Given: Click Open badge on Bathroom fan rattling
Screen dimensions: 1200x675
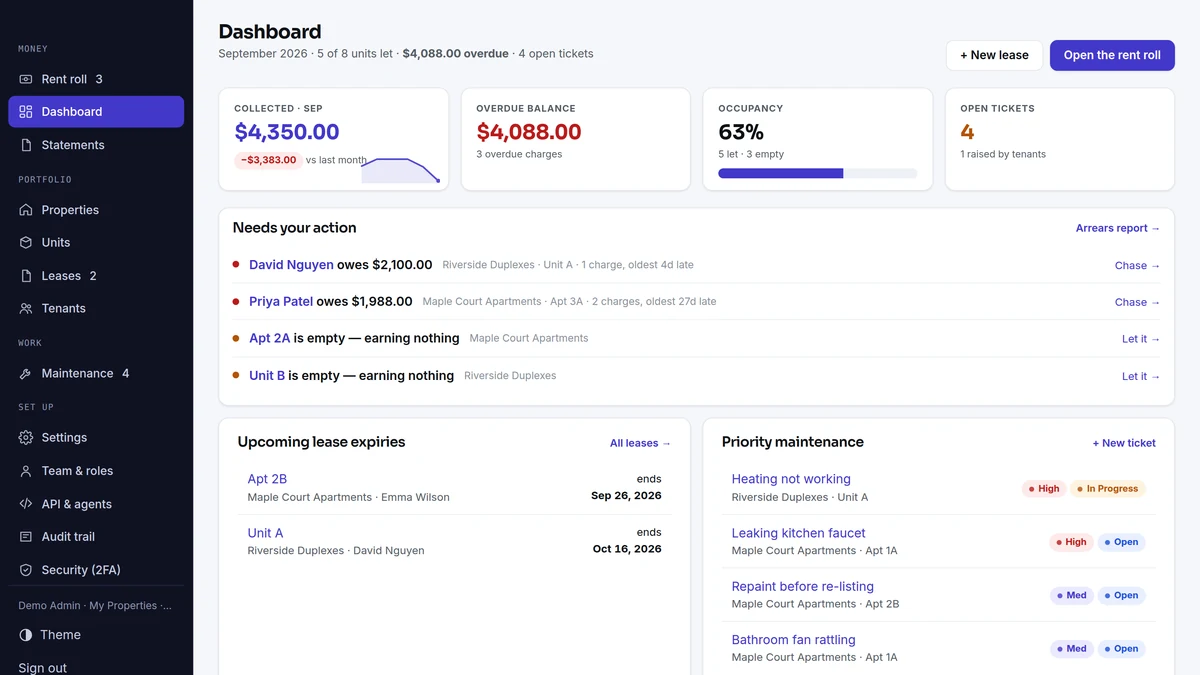Looking at the screenshot, I should coord(1122,649).
